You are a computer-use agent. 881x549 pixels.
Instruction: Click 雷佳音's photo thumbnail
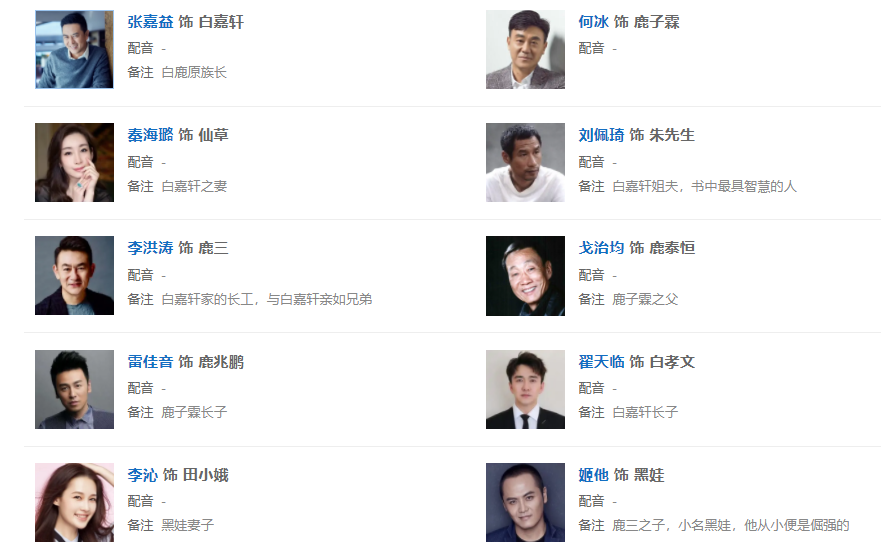(75, 389)
